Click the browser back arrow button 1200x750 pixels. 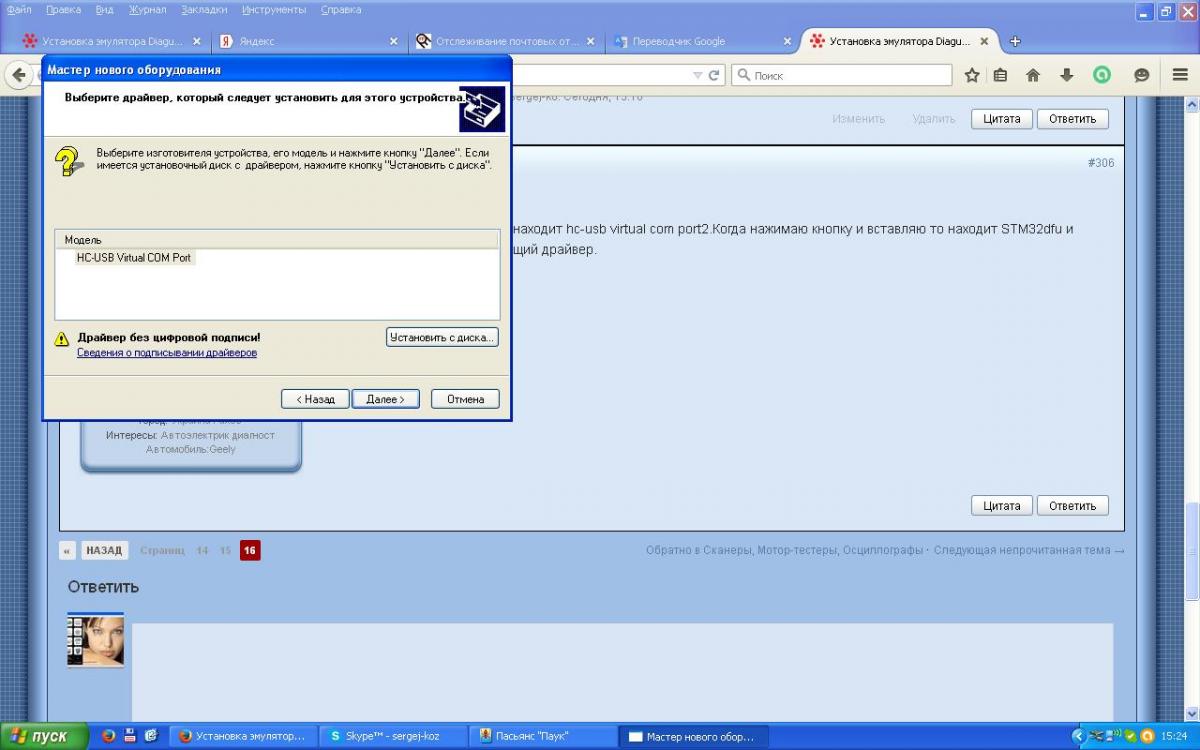coord(18,75)
